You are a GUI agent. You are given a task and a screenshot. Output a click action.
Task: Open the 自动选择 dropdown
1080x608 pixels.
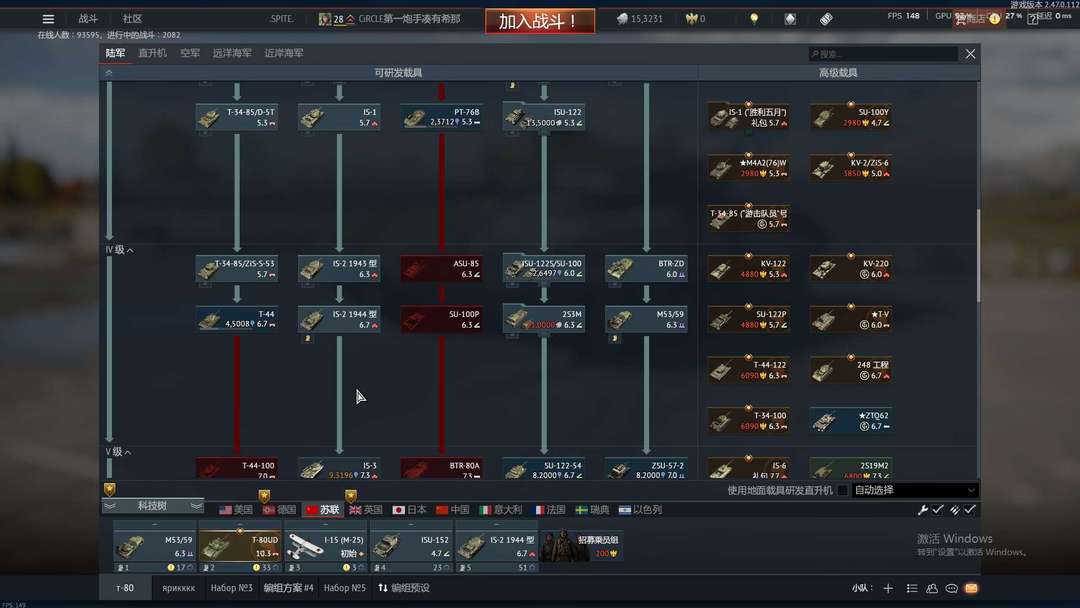pyautogui.click(x=915, y=490)
